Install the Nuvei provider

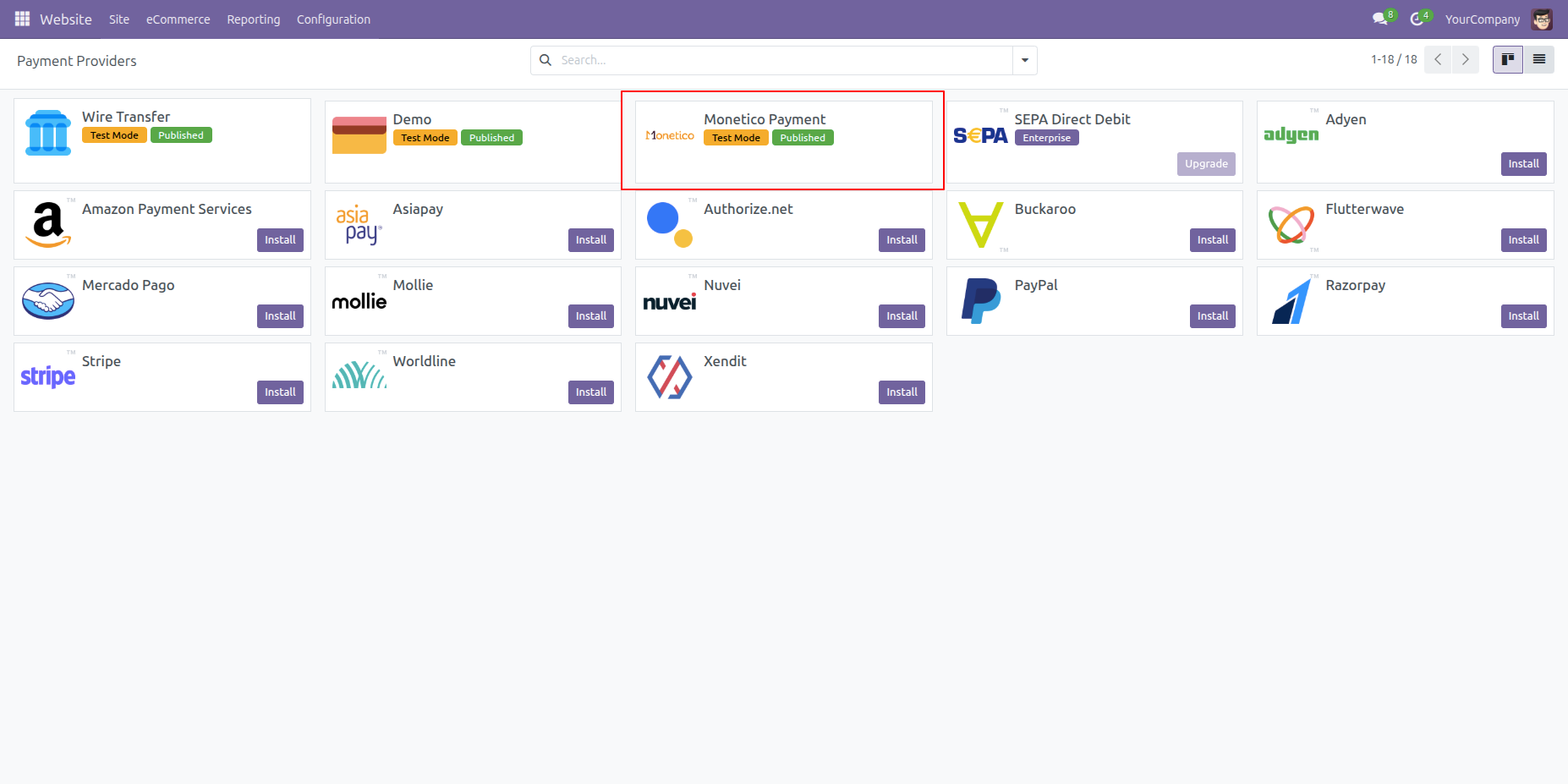(902, 316)
